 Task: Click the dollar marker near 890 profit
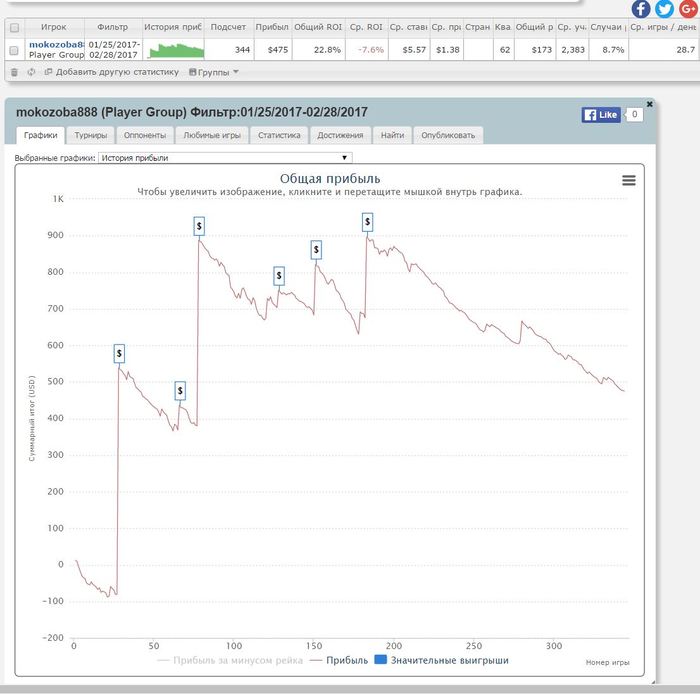pos(199,226)
